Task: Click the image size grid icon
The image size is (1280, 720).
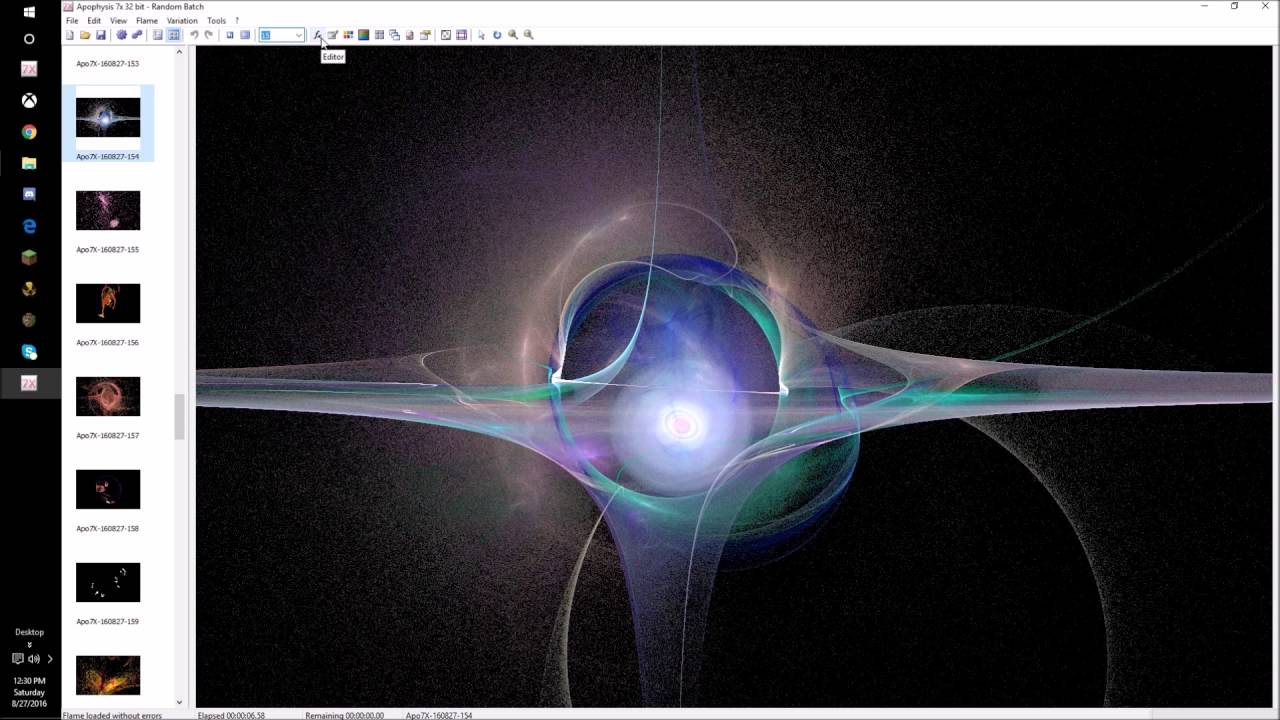Action: (x=379, y=35)
